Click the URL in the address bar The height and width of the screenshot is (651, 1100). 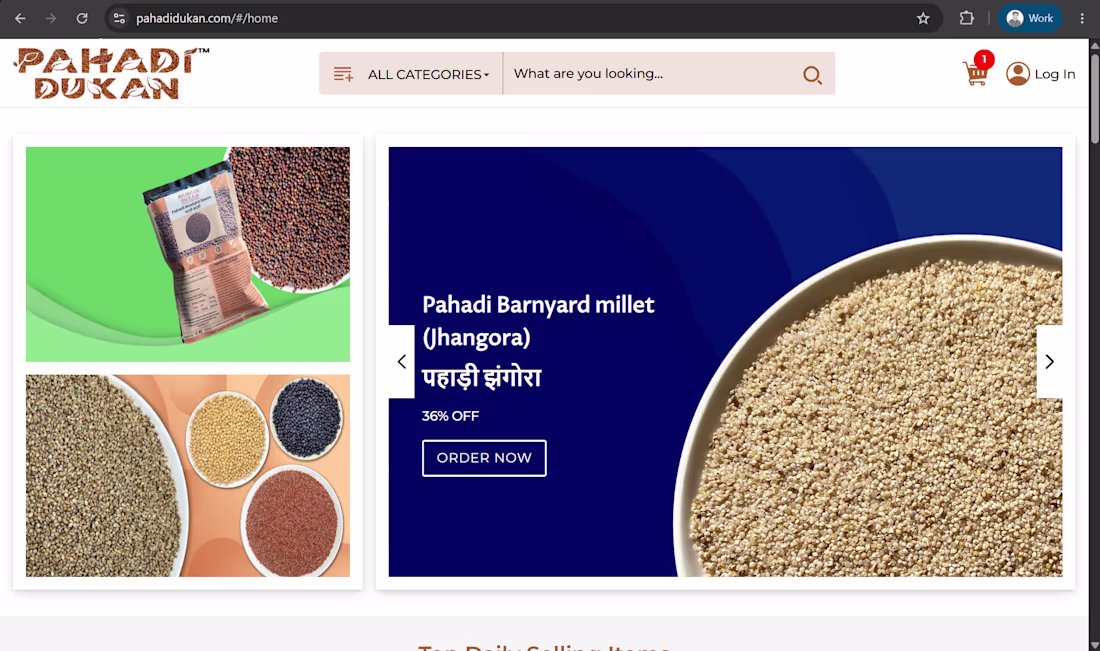[207, 18]
